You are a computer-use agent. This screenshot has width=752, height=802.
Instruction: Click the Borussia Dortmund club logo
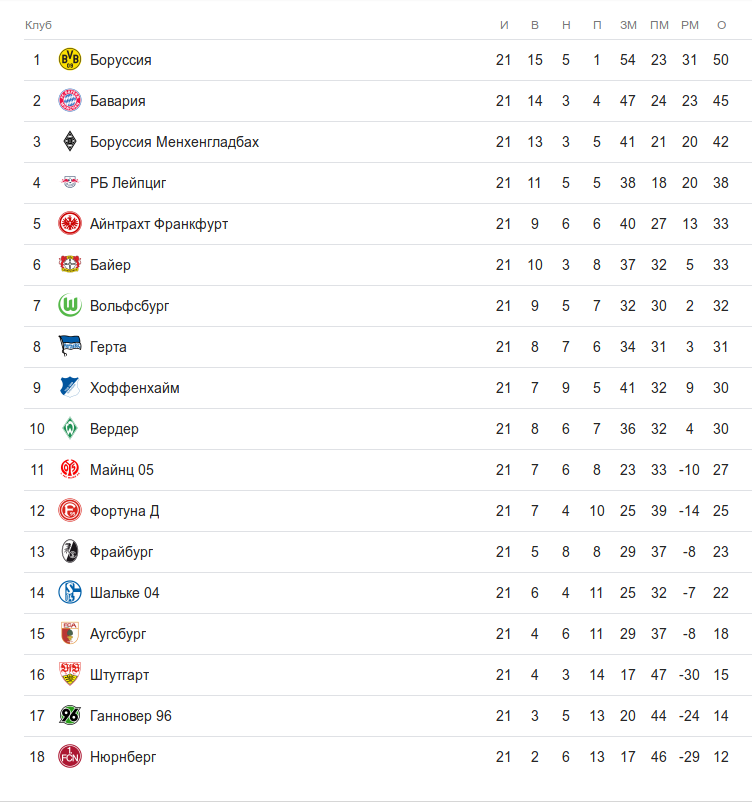coord(69,60)
